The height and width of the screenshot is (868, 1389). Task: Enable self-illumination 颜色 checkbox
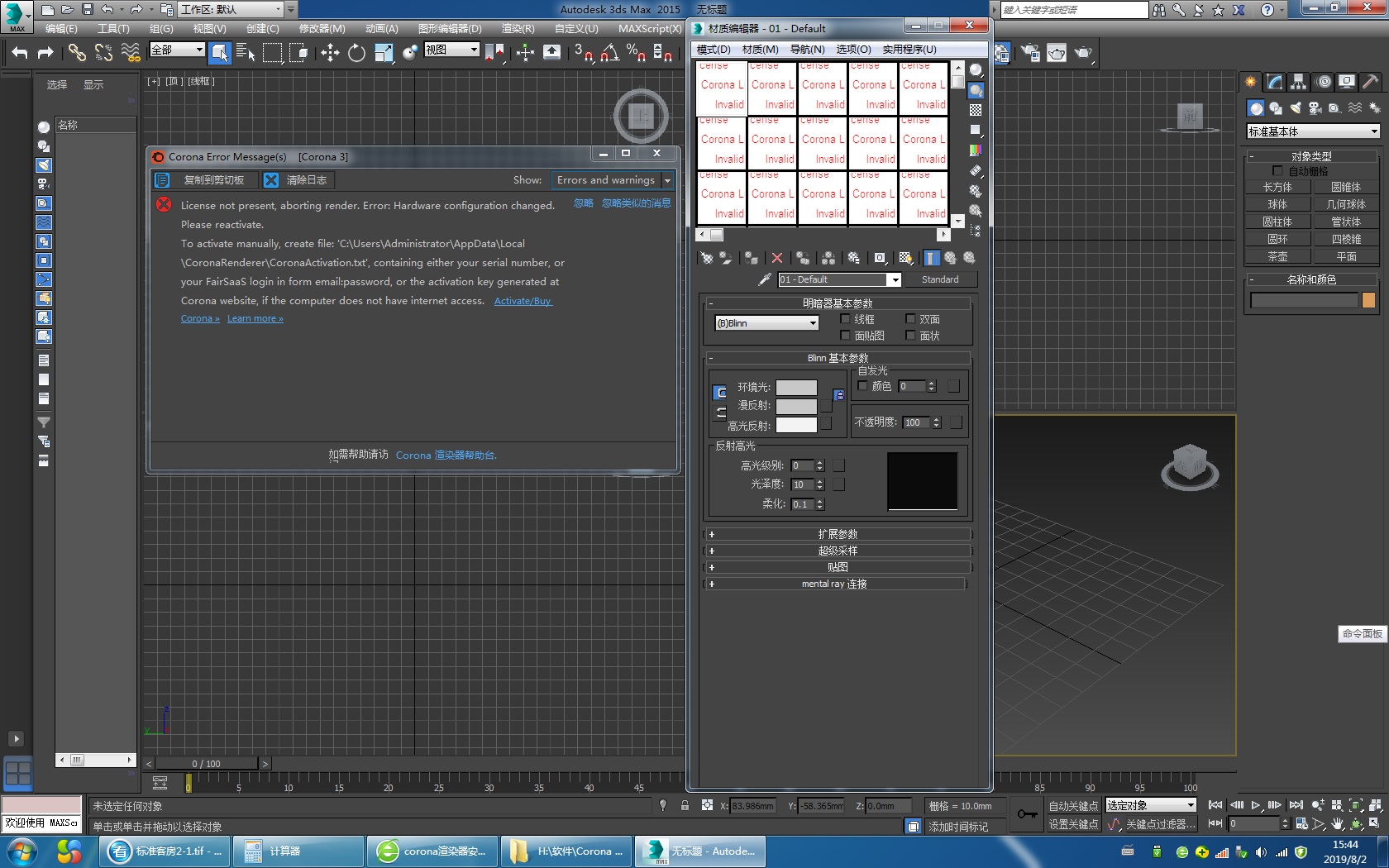click(863, 386)
